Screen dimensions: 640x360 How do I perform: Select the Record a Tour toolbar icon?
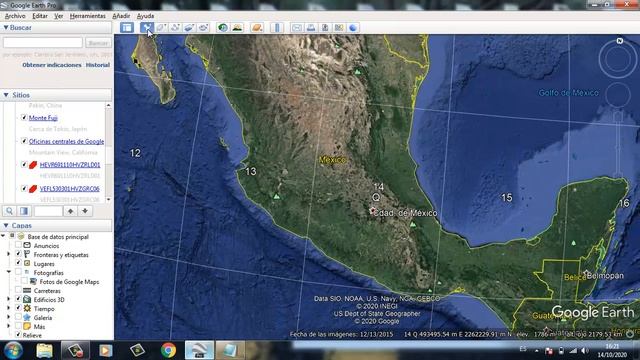(203, 27)
